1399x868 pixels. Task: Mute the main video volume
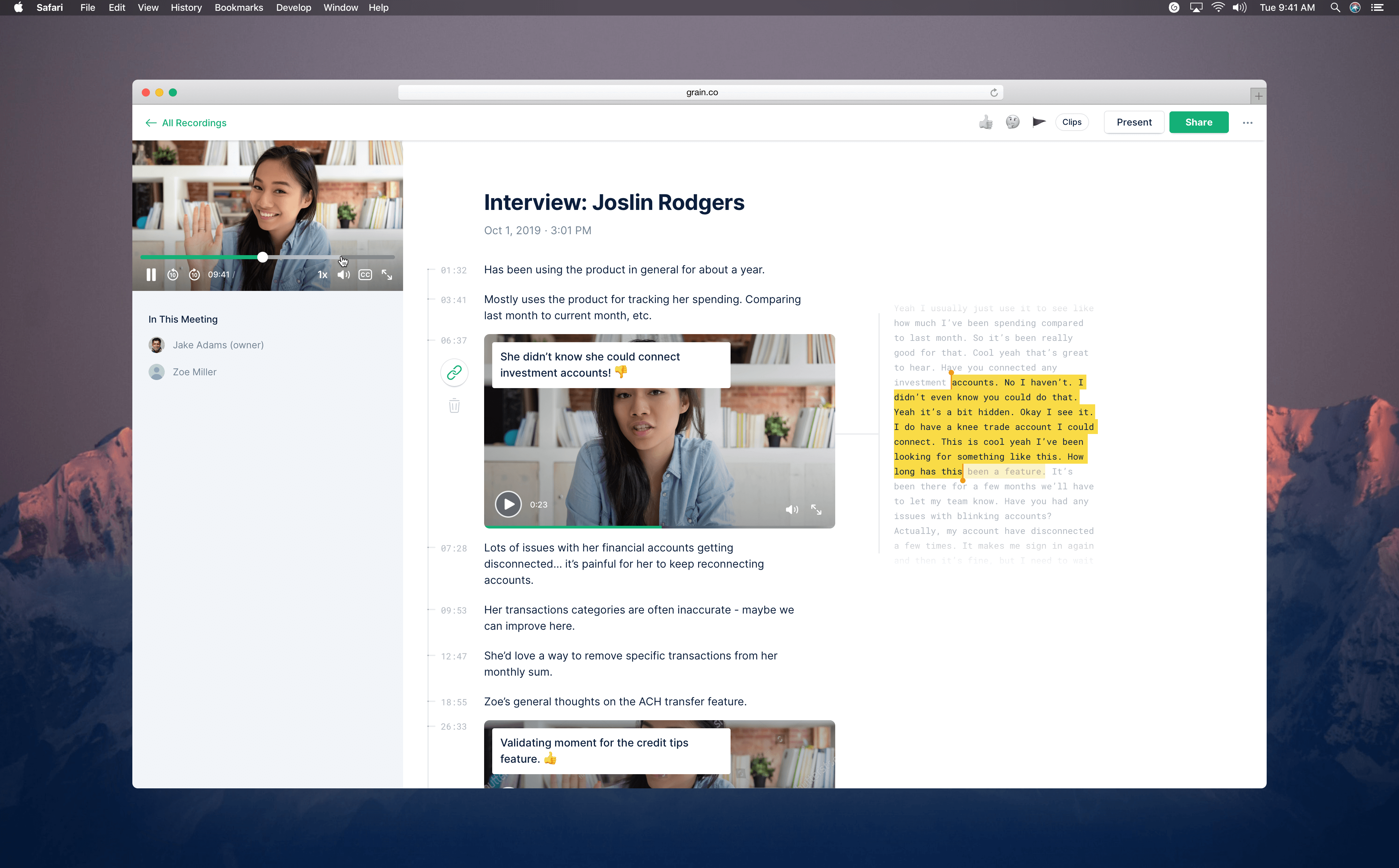click(x=343, y=274)
